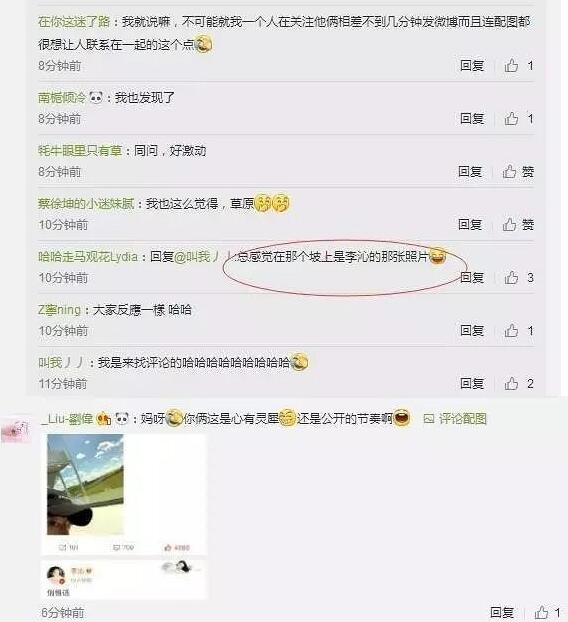The width and height of the screenshot is (568, 622).
Task: Reply to 在你这迷了路's comment
Action: 472,65
